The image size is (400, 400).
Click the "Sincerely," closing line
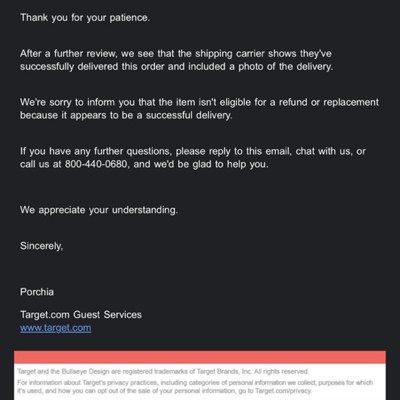click(x=42, y=246)
